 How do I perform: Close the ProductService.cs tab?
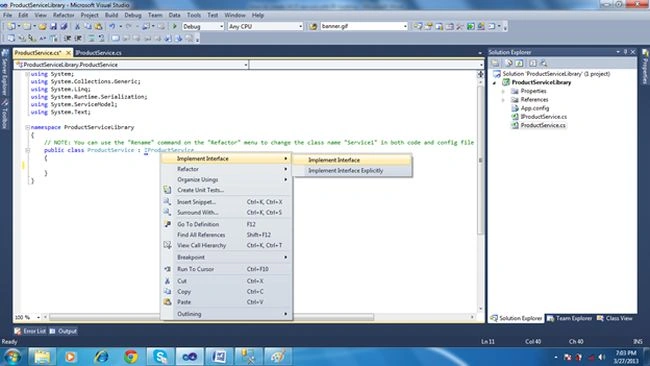point(68,53)
